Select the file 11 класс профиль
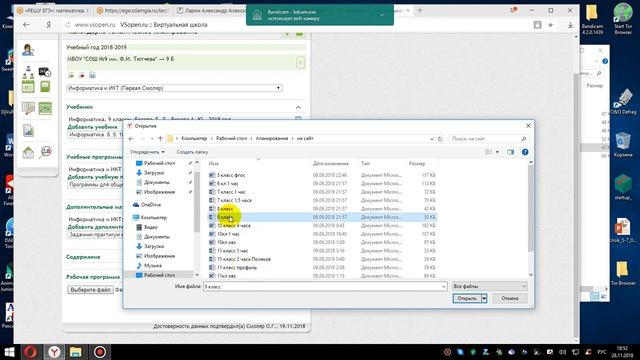This screenshot has width=640, height=360. (237, 268)
